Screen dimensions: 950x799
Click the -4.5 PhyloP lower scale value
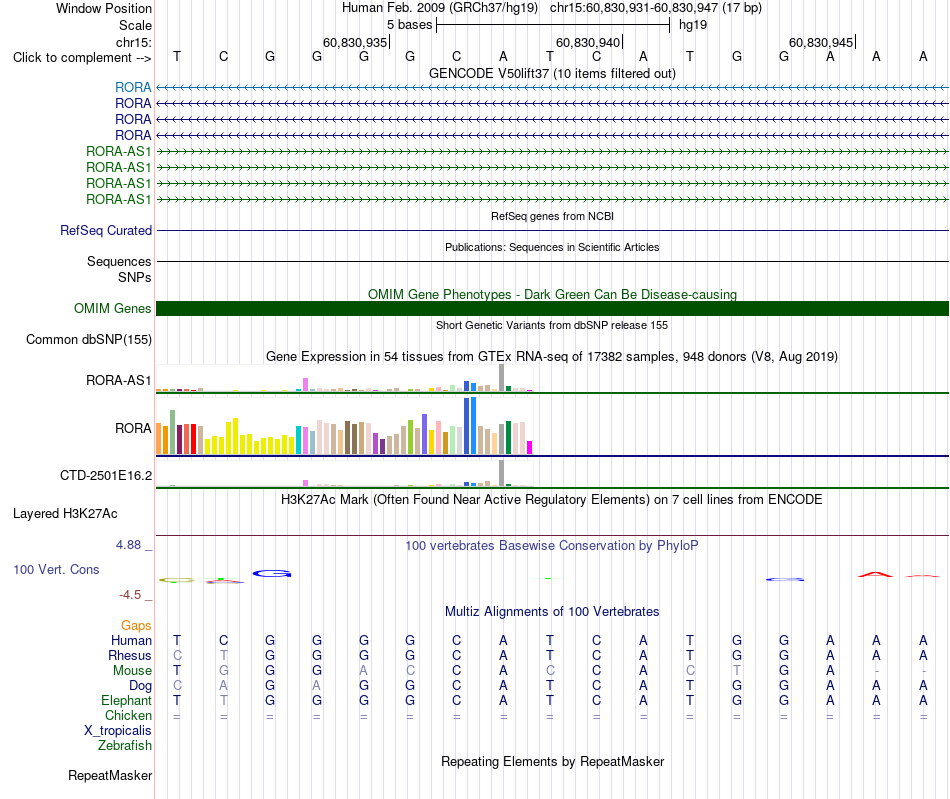click(x=130, y=595)
